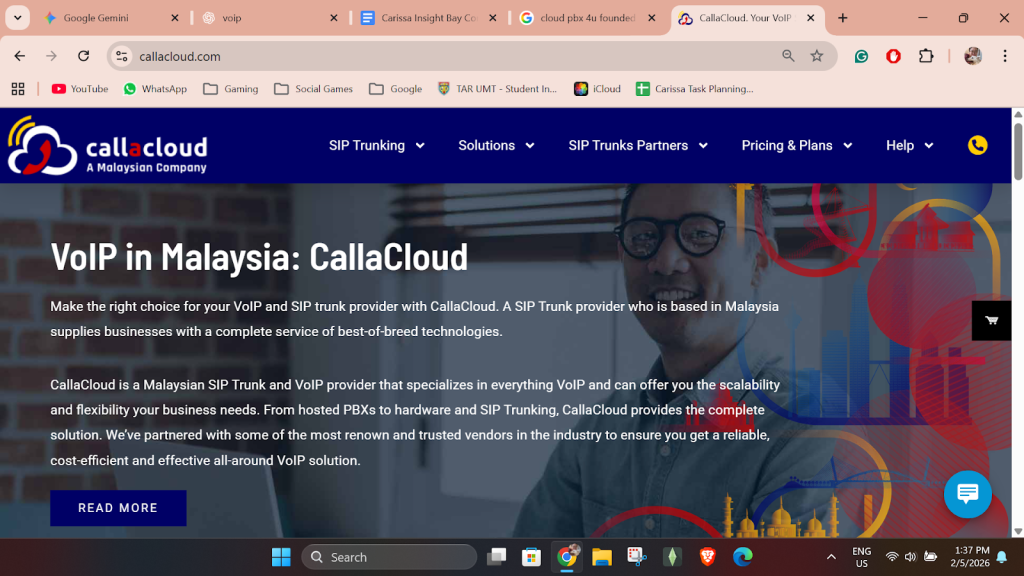Open Task View on taskbar
1024x576 pixels.
click(x=496, y=557)
